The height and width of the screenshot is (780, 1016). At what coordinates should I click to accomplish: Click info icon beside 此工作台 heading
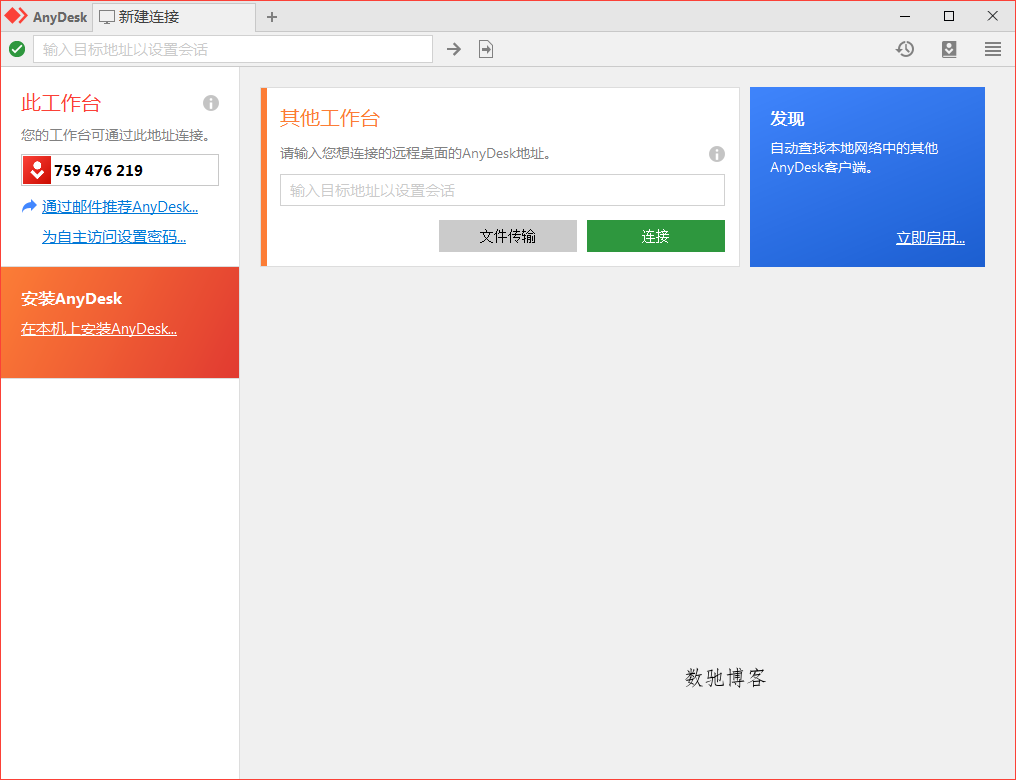coord(211,103)
